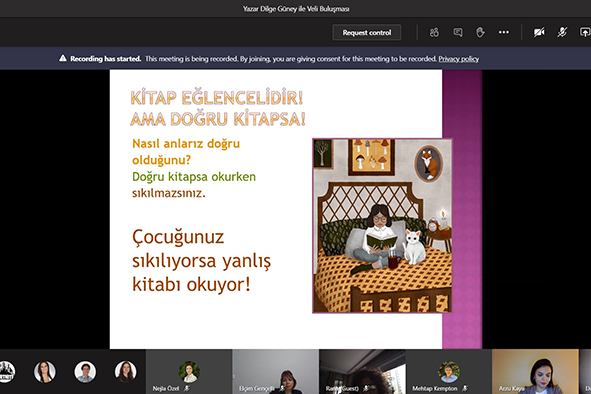Toggle the camera on or off
Viewport: 591px width, 394px height.
539,32
